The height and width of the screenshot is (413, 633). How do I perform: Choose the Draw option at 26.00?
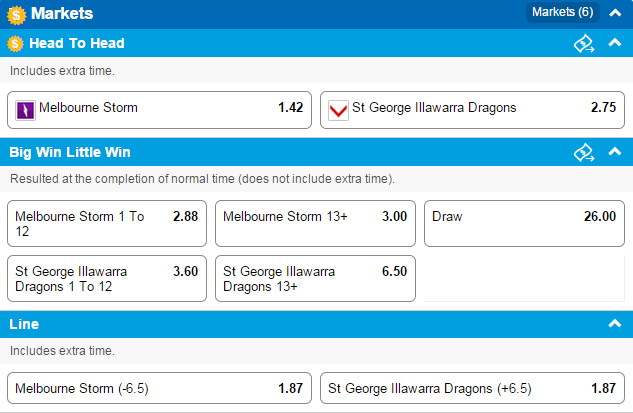(x=524, y=223)
